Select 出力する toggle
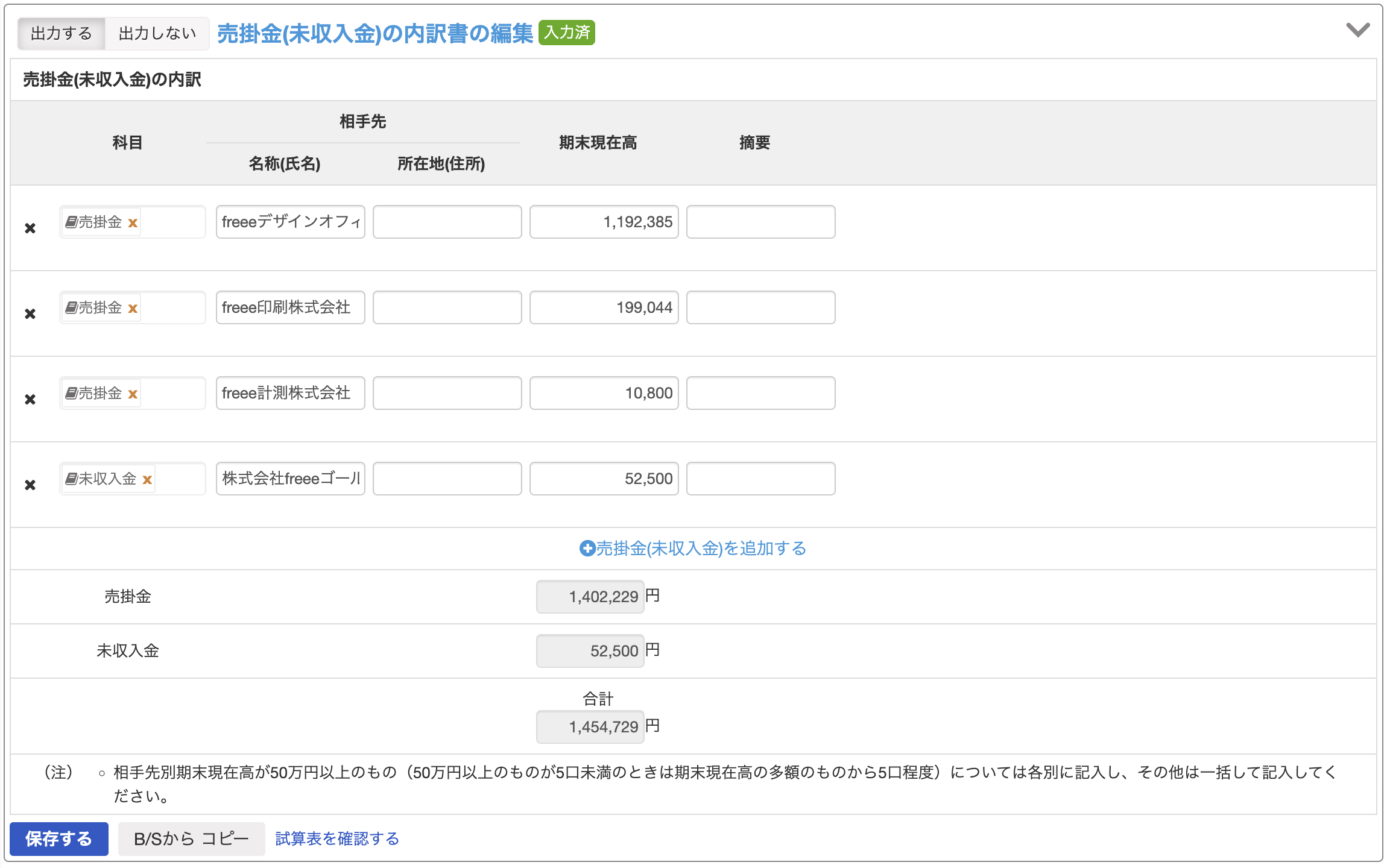1387x868 pixels. coord(62,33)
